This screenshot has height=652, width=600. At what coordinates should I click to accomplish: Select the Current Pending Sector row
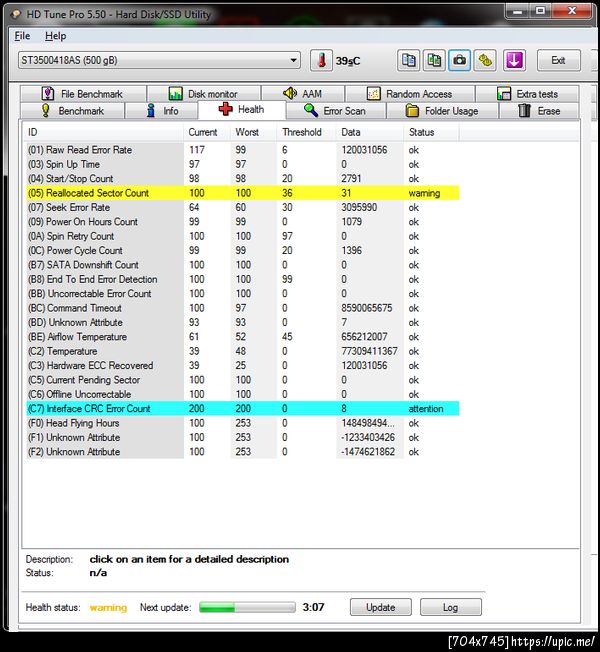[x=243, y=380]
